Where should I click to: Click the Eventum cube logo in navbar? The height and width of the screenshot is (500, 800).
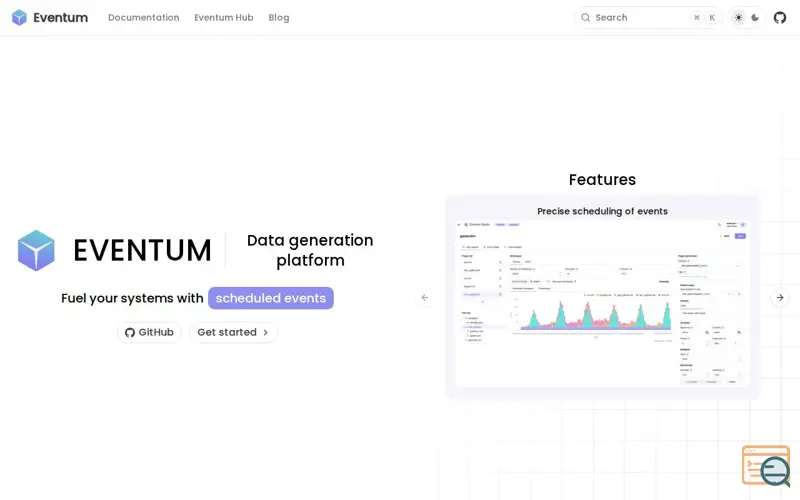click(19, 17)
